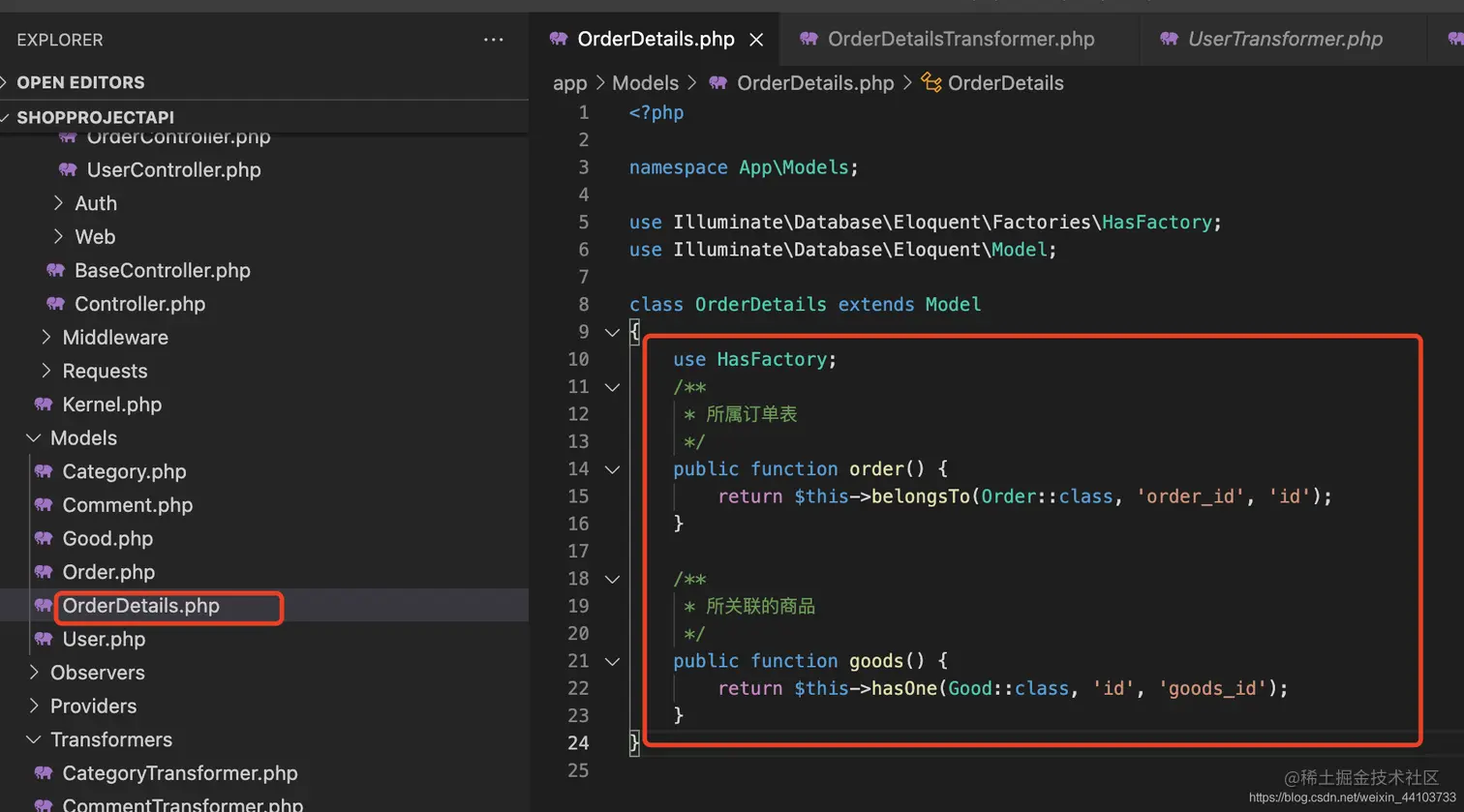Open Controller.php file
This screenshot has width=1464, height=812.
click(139, 304)
